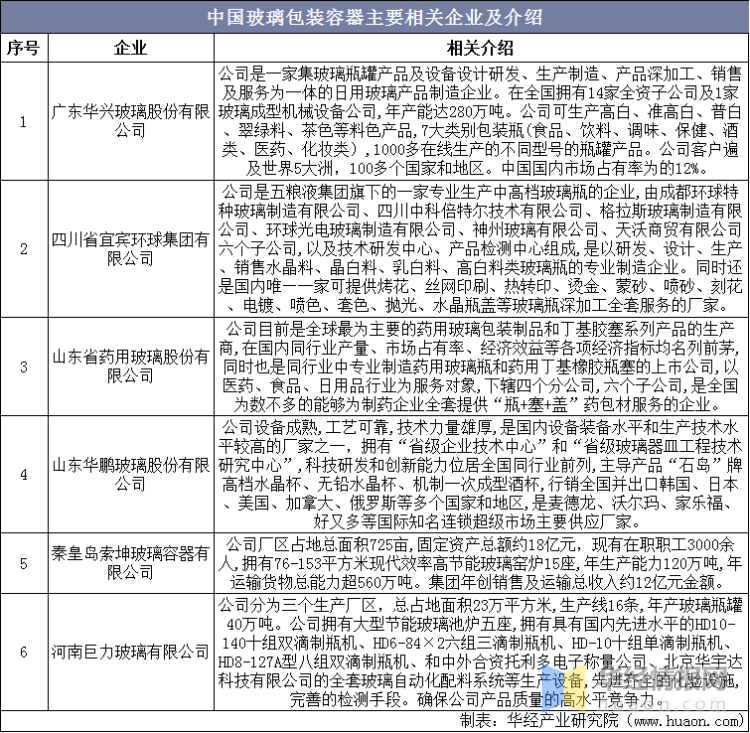Select the 五粮液集团 subsidiary description text
This screenshot has width=750, height=733.
coord(481,248)
